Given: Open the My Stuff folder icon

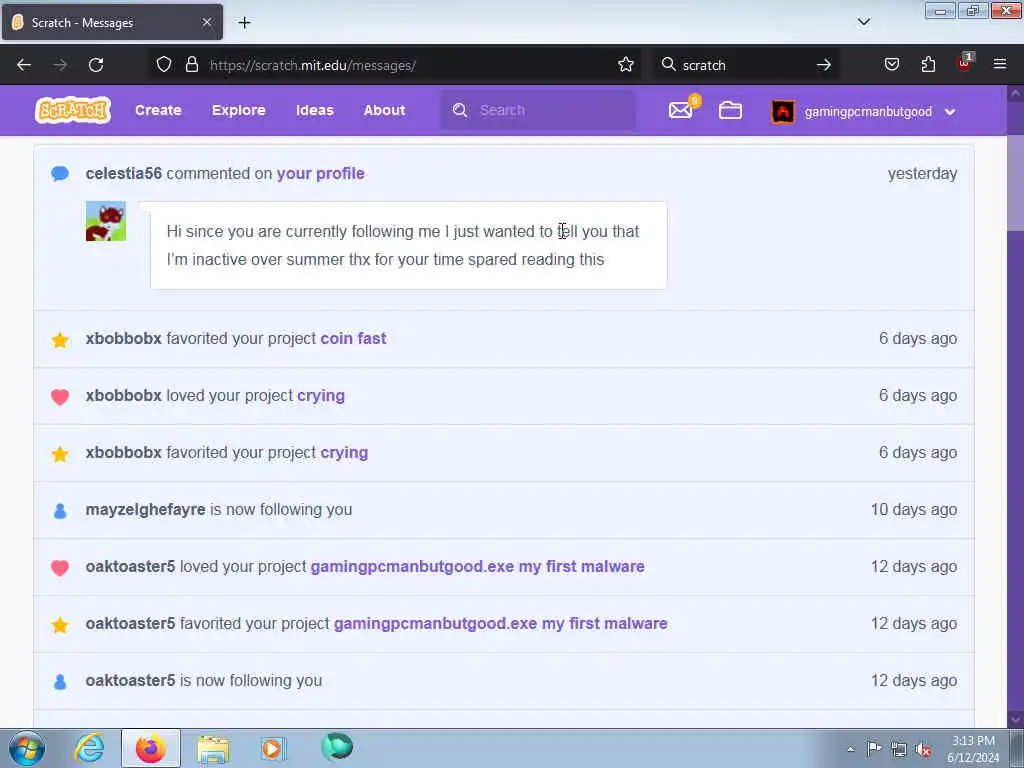Looking at the screenshot, I should point(730,110).
